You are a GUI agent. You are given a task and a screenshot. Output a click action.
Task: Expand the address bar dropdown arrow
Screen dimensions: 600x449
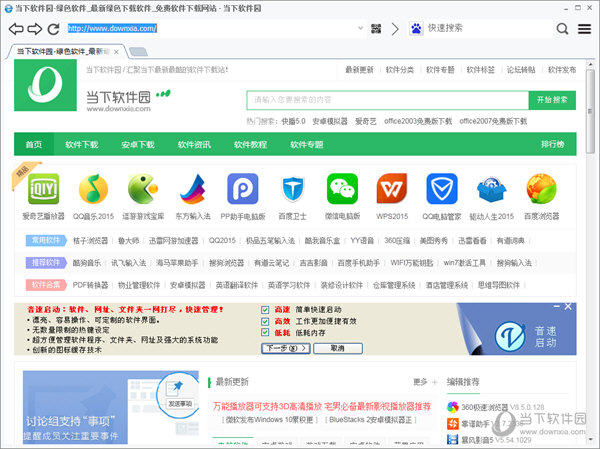pos(357,29)
